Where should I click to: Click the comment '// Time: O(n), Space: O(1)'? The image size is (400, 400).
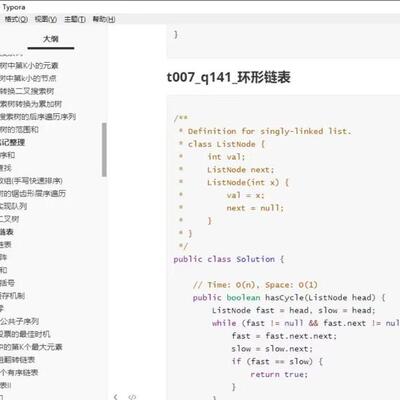point(255,285)
